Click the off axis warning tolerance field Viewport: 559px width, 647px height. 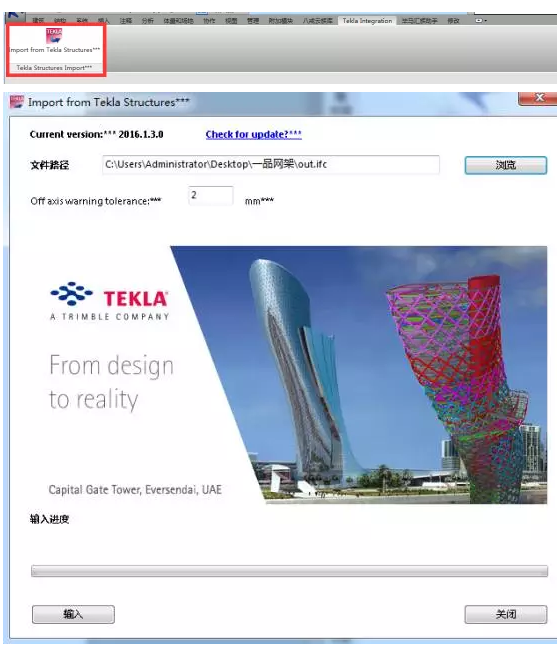[211, 196]
